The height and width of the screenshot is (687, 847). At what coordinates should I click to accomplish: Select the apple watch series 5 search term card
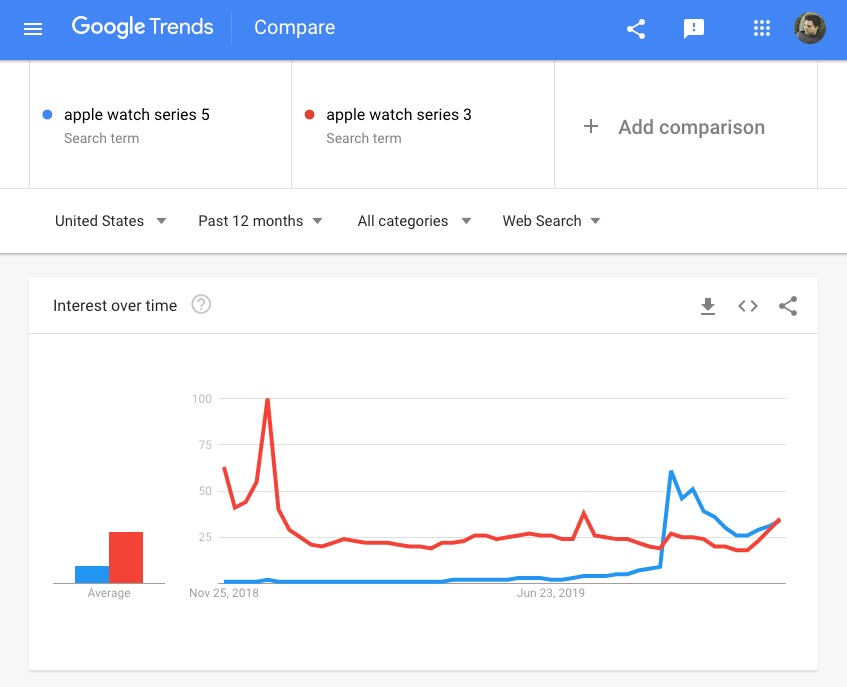(160, 124)
